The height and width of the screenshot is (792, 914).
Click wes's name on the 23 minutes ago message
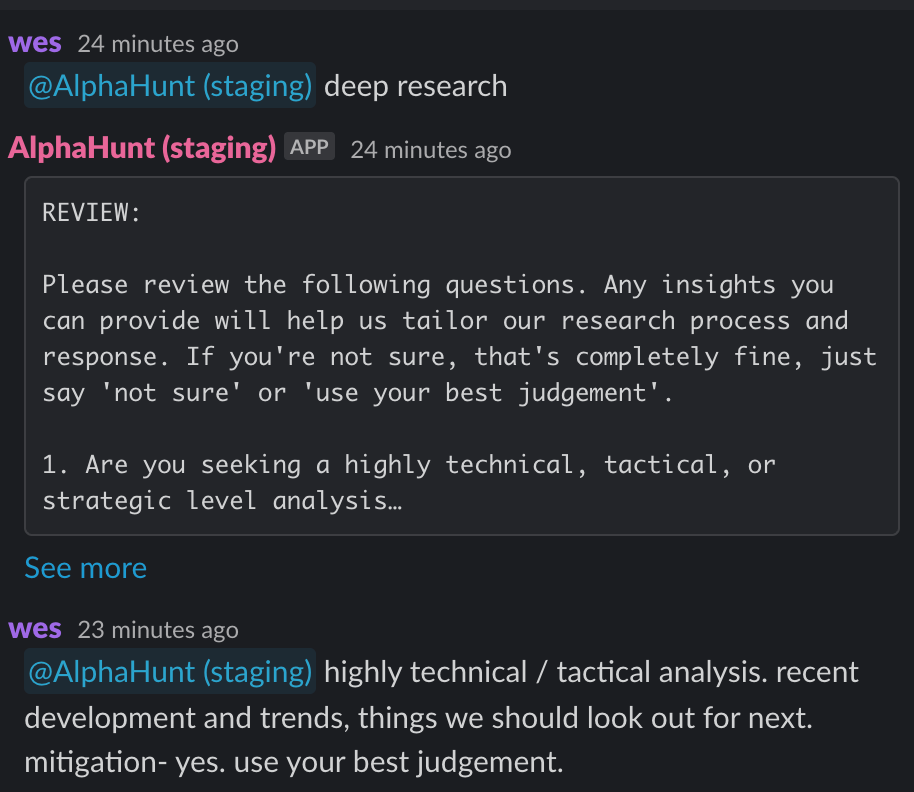[x=35, y=629]
